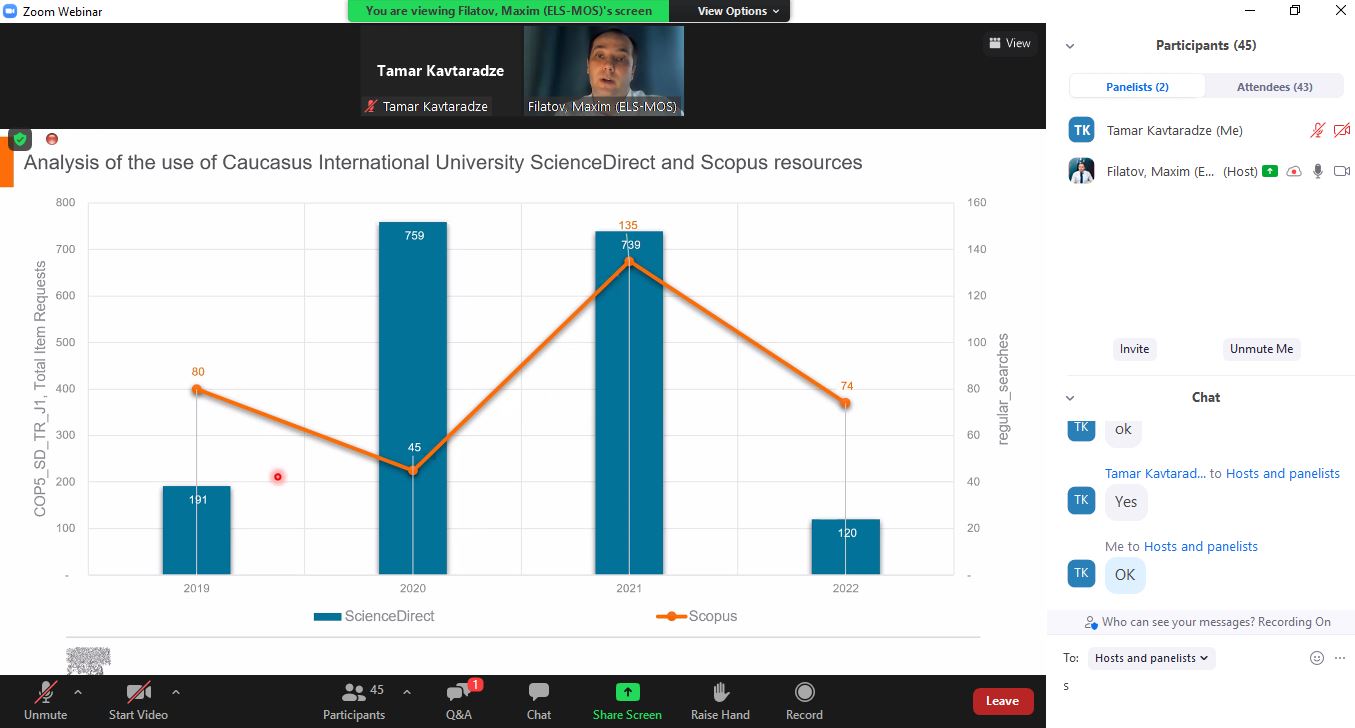Image resolution: width=1355 pixels, height=728 pixels.
Task: Click Filatov, Maxim's video thumbnail
Action: [603, 71]
